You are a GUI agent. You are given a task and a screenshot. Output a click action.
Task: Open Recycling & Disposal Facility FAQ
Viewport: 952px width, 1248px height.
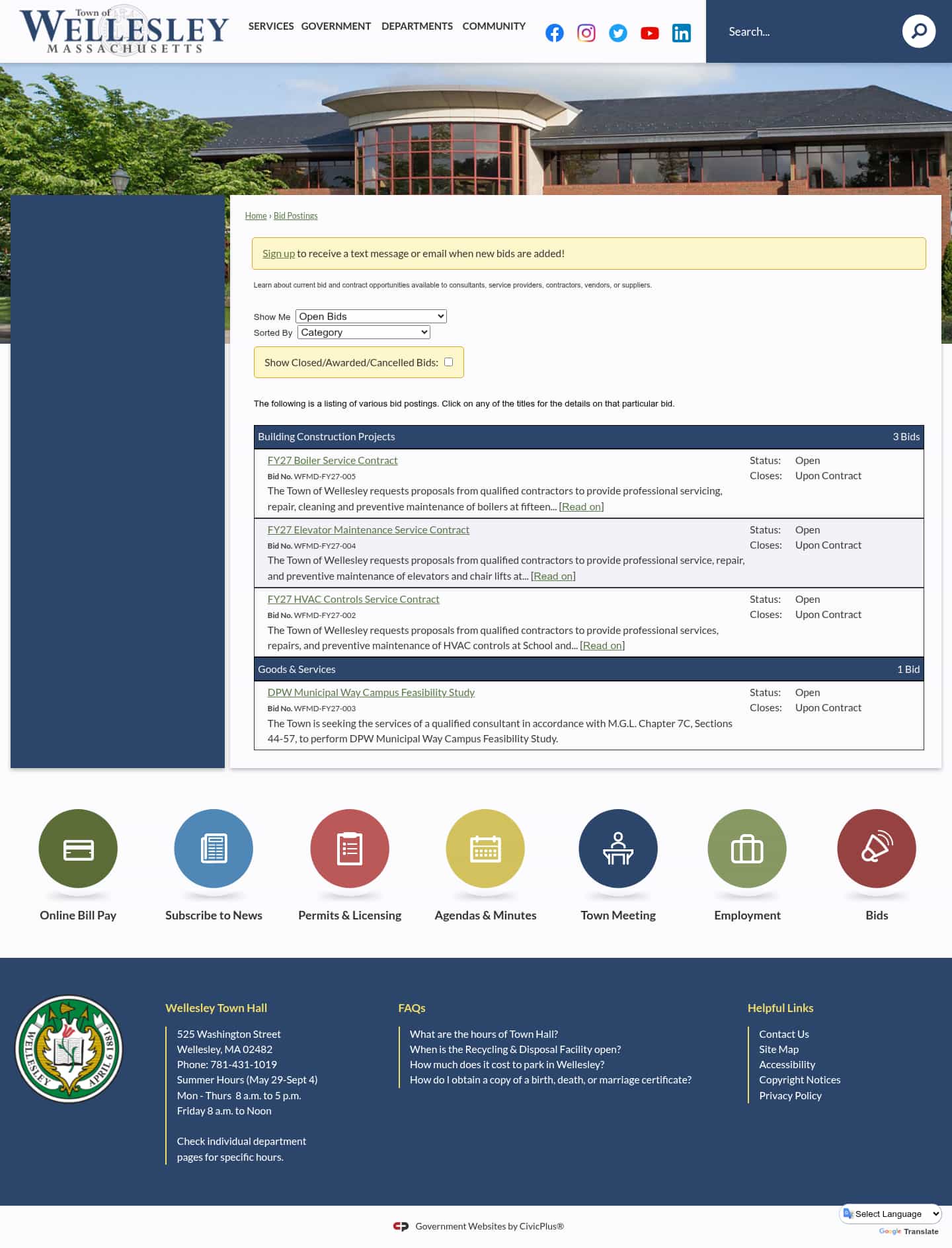tap(515, 1049)
